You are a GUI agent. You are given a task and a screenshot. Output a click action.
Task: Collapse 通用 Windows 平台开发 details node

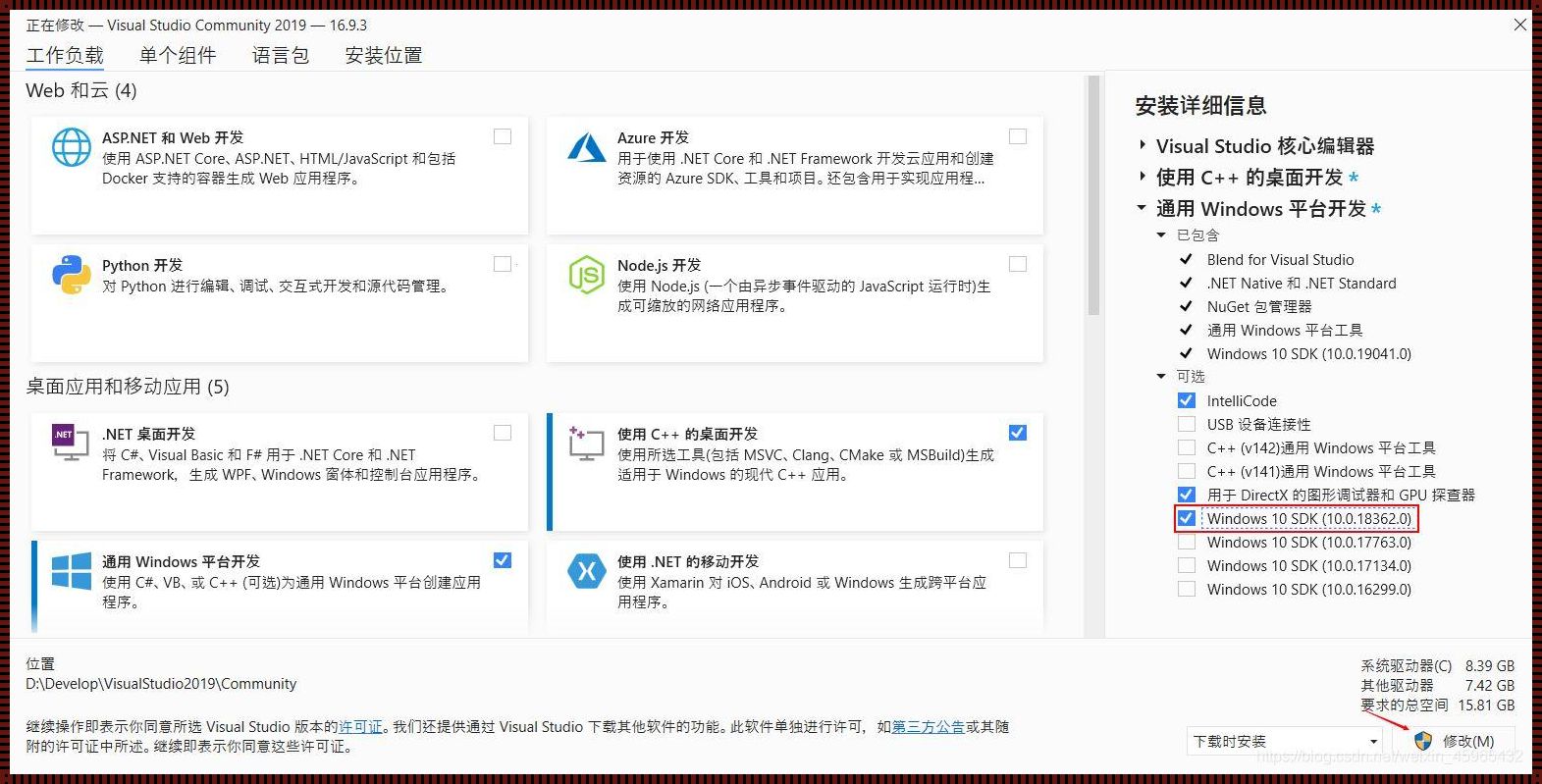(1142, 208)
